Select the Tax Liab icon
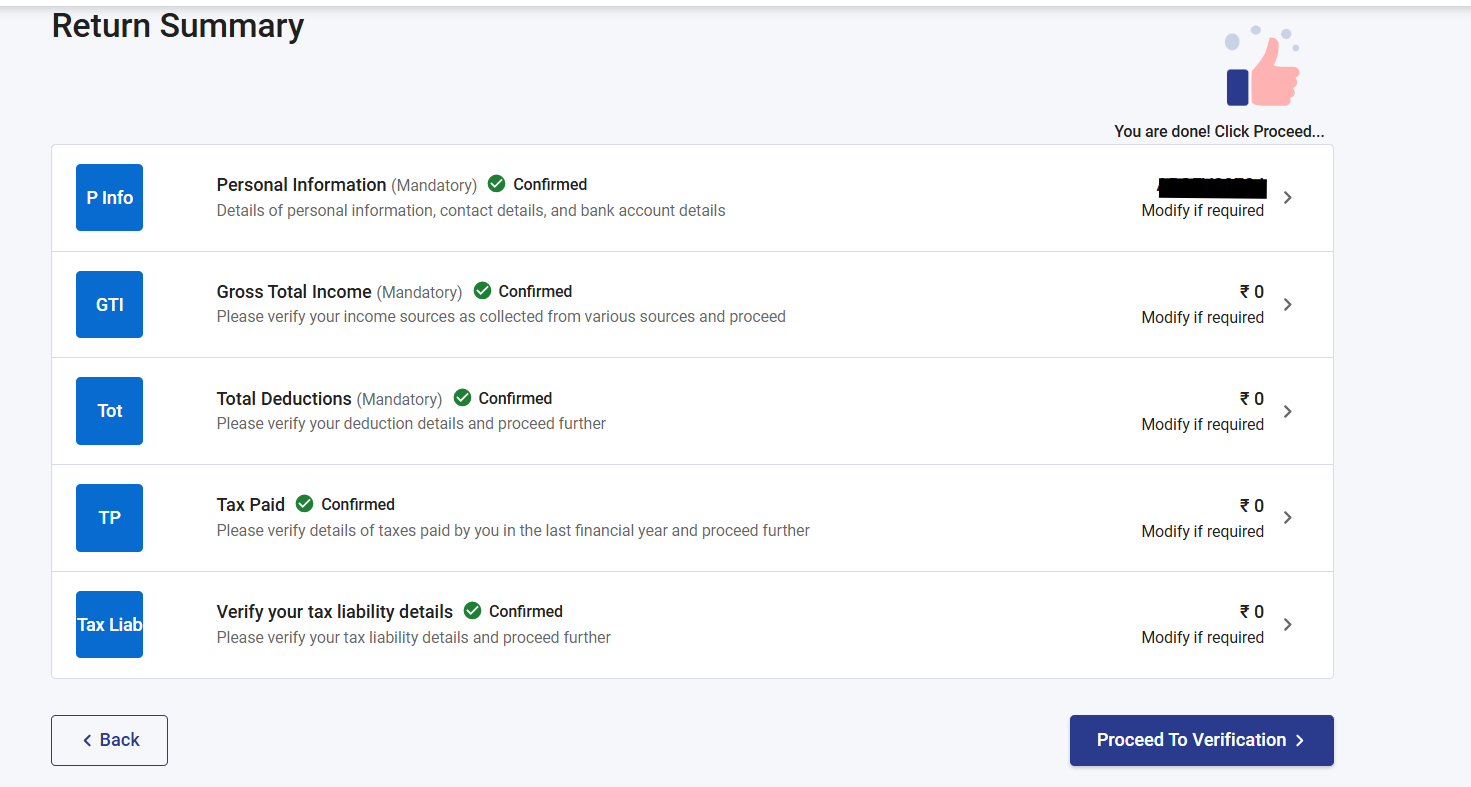The image size is (1471, 787). point(109,624)
